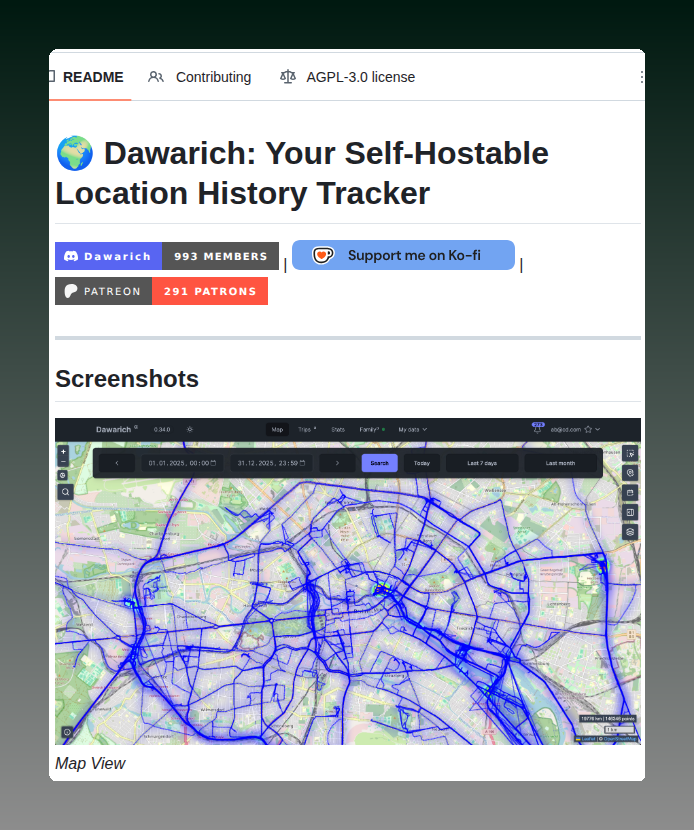This screenshot has height=830, width=694.
Task: Click the OpenStreetMap attribution link
Action: pyautogui.click(x=620, y=739)
